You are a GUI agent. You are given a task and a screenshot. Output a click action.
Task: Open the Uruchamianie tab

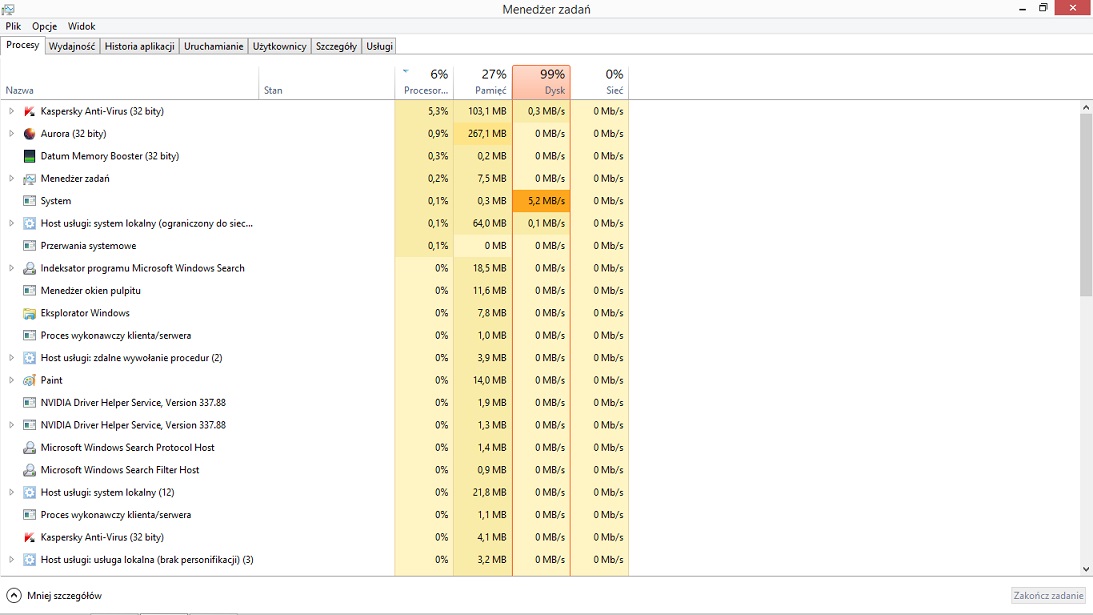click(x=213, y=46)
